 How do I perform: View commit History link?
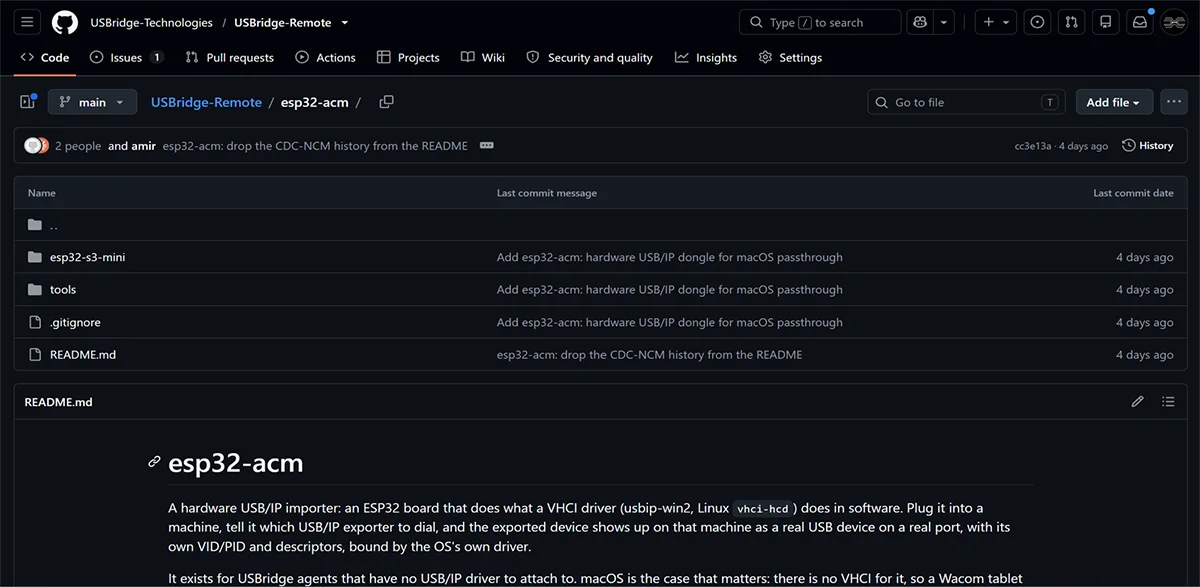(x=1148, y=146)
